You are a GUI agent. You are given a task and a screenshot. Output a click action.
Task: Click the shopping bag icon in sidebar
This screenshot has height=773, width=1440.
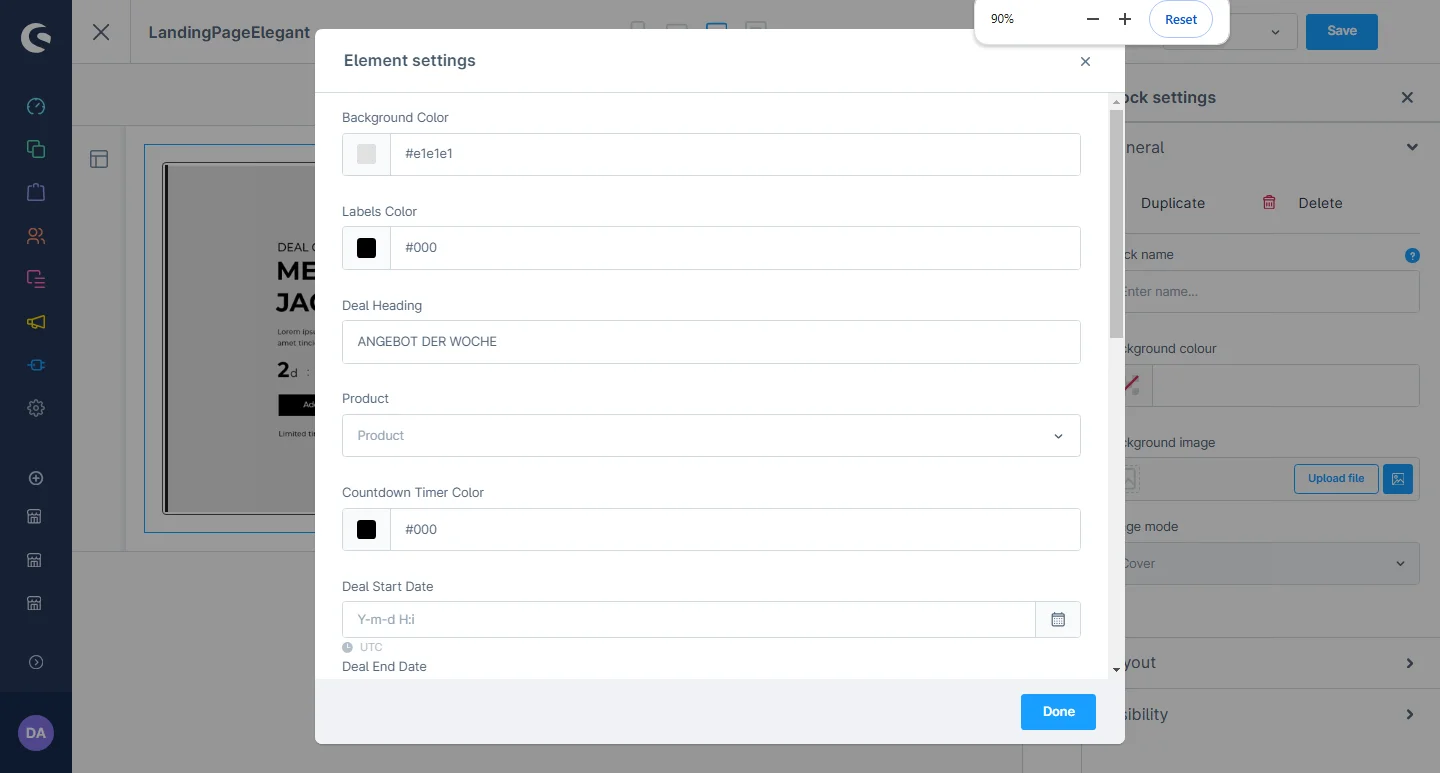tap(36, 191)
